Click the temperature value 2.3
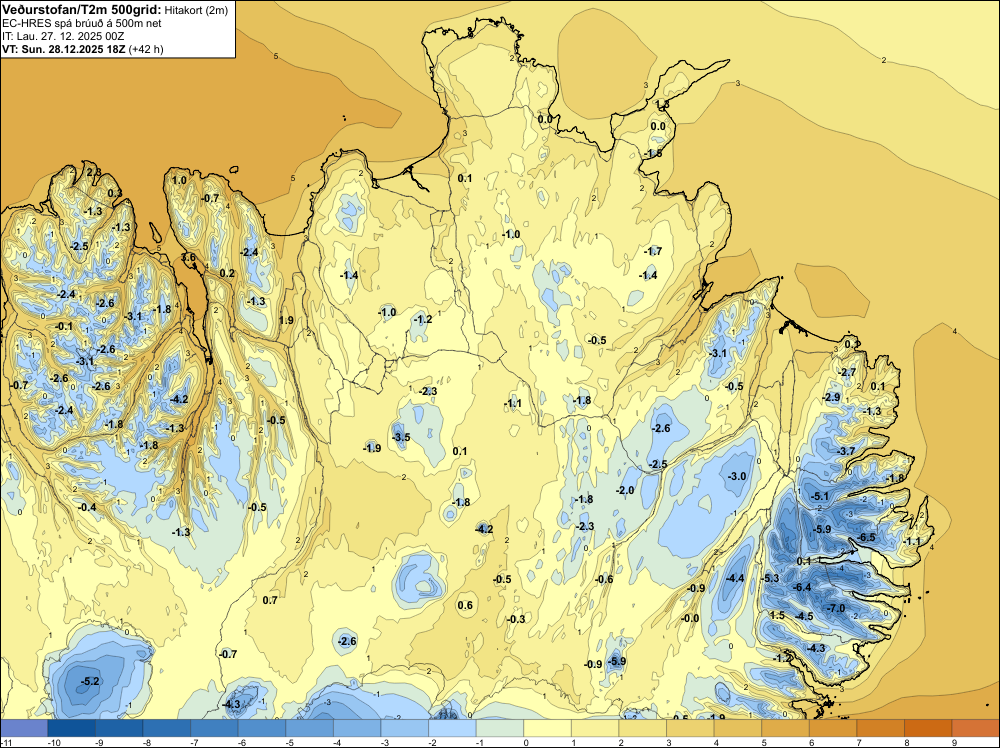 94,172
